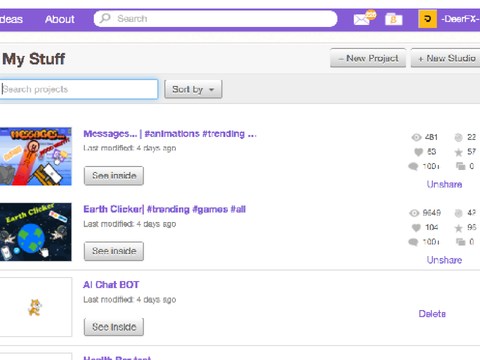Open the -DeerFX- account menu
The width and height of the screenshot is (480, 360).
460,19
